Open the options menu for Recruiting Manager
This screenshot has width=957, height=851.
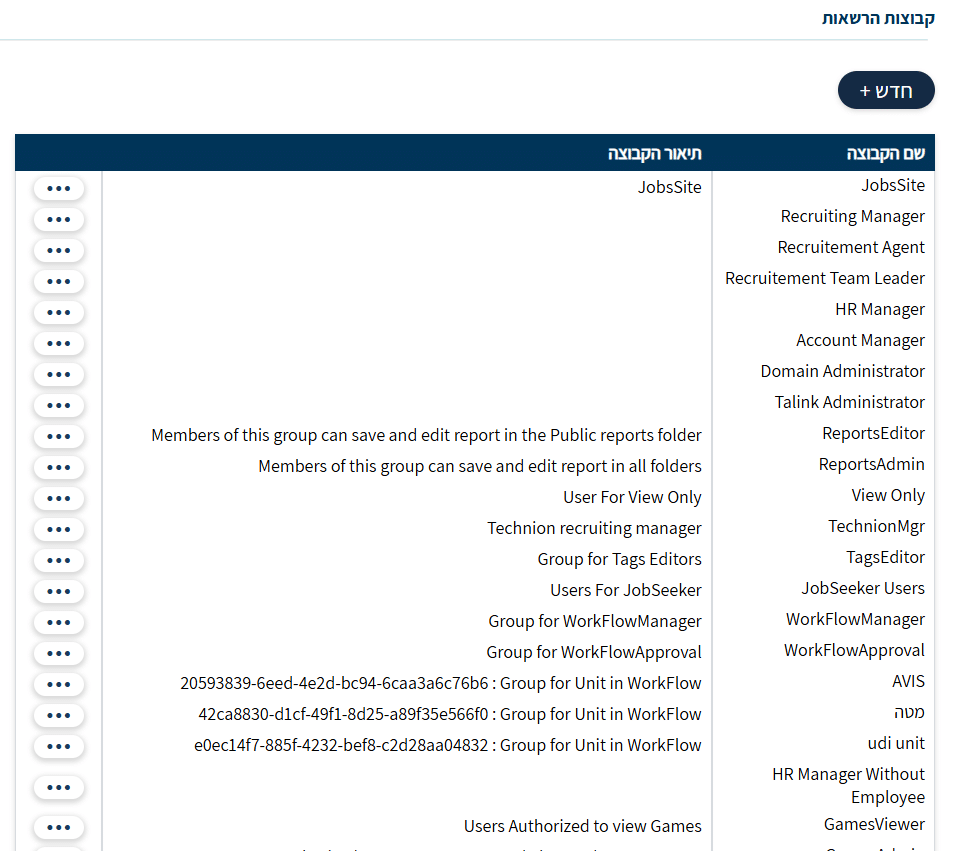[x=59, y=219]
